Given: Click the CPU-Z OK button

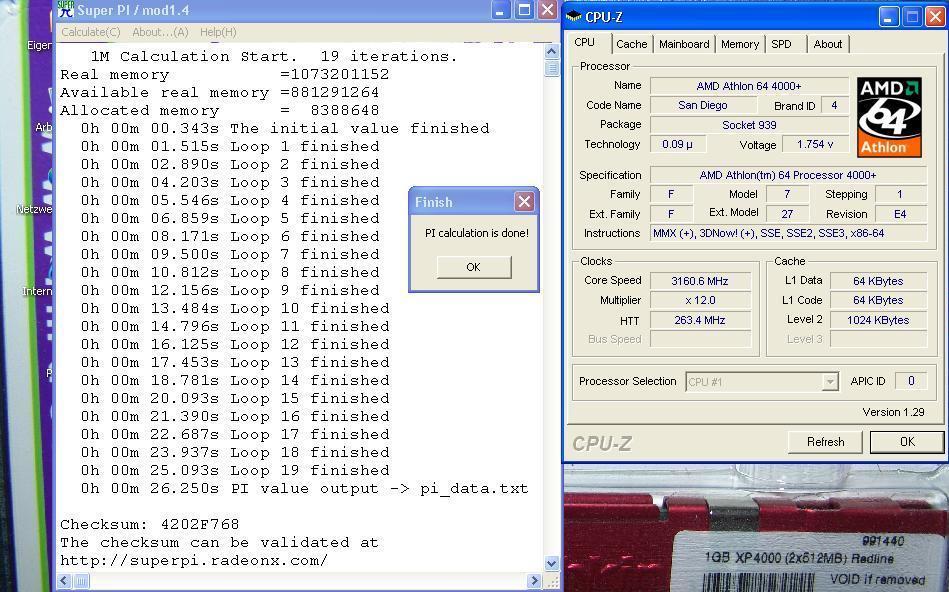Looking at the screenshot, I should point(907,442).
